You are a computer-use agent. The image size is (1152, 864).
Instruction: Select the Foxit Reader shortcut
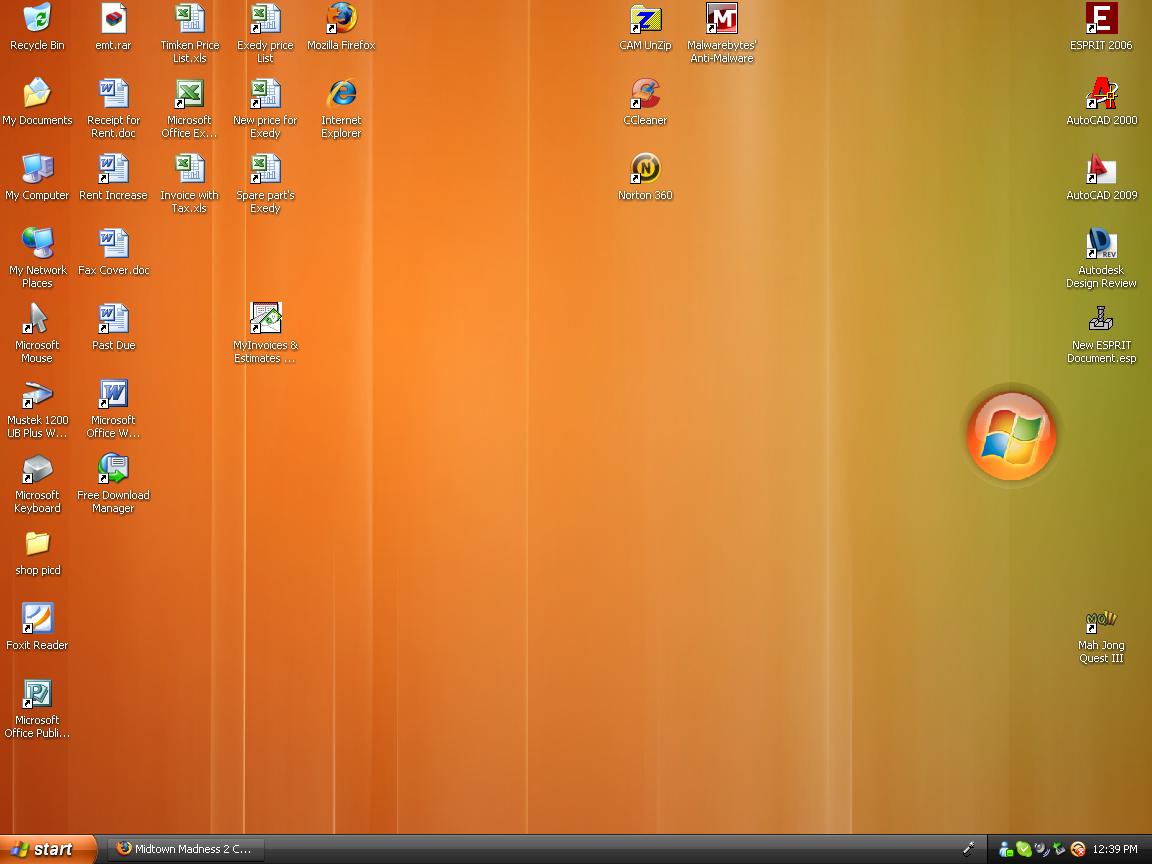pos(37,619)
